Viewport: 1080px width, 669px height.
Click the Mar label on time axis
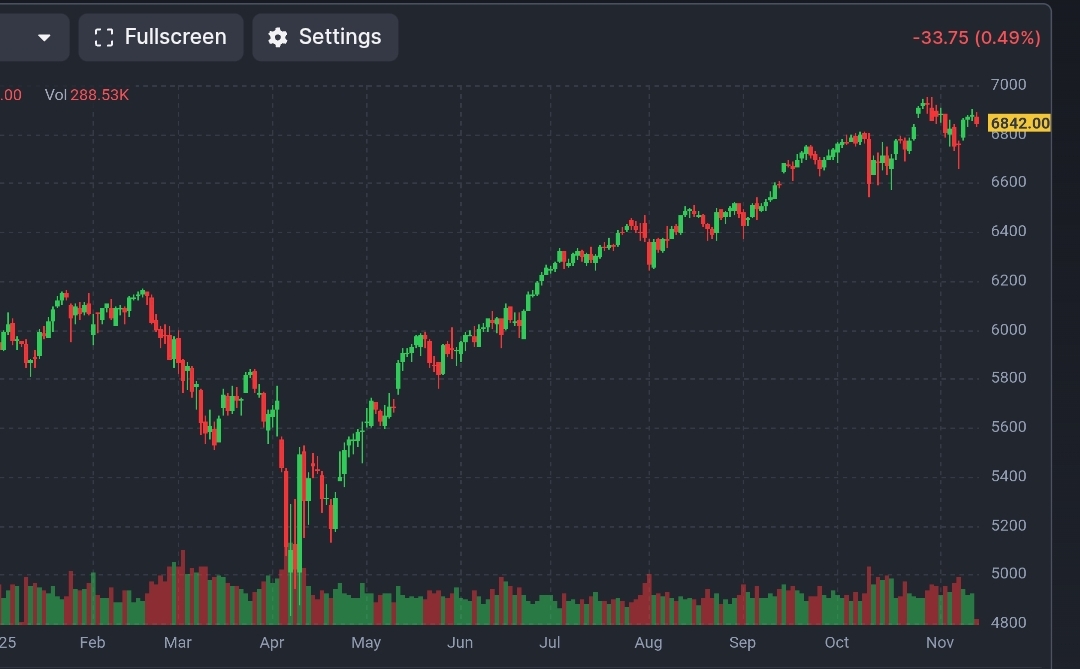(178, 643)
